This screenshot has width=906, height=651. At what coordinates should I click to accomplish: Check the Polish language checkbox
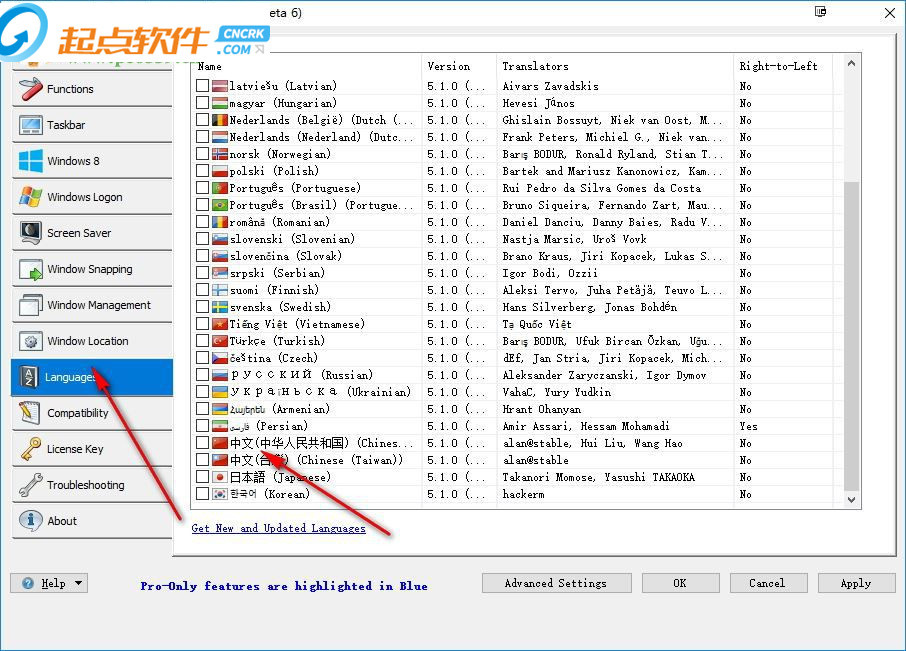point(202,171)
